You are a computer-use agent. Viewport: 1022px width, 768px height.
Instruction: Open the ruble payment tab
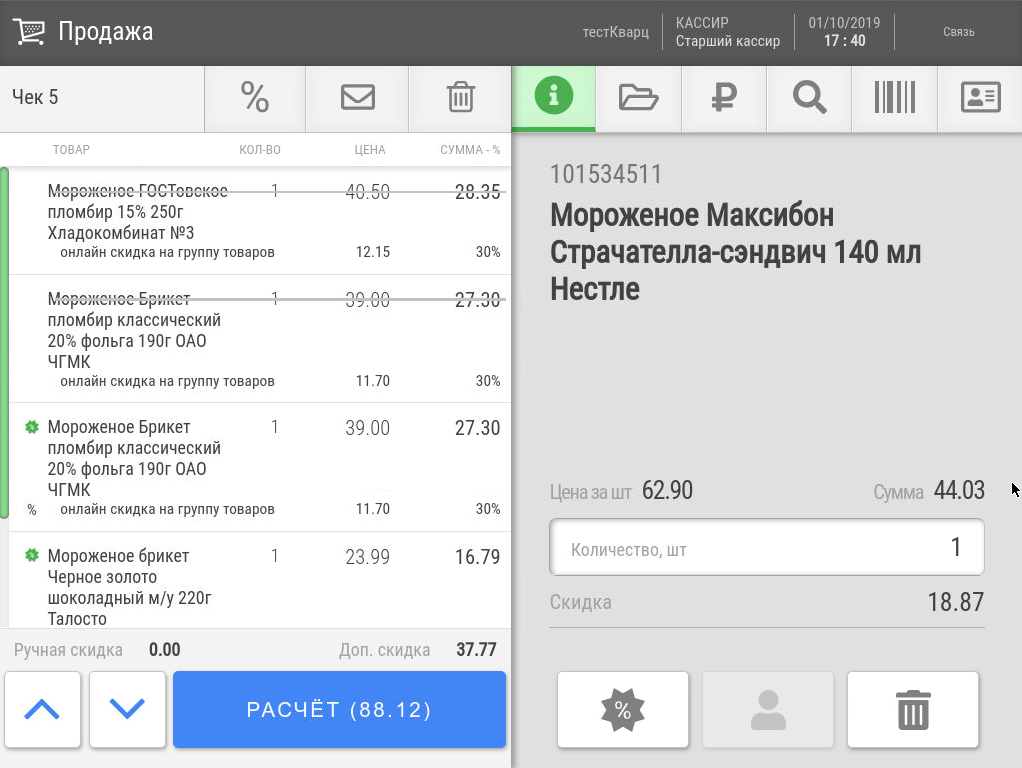[x=723, y=98]
